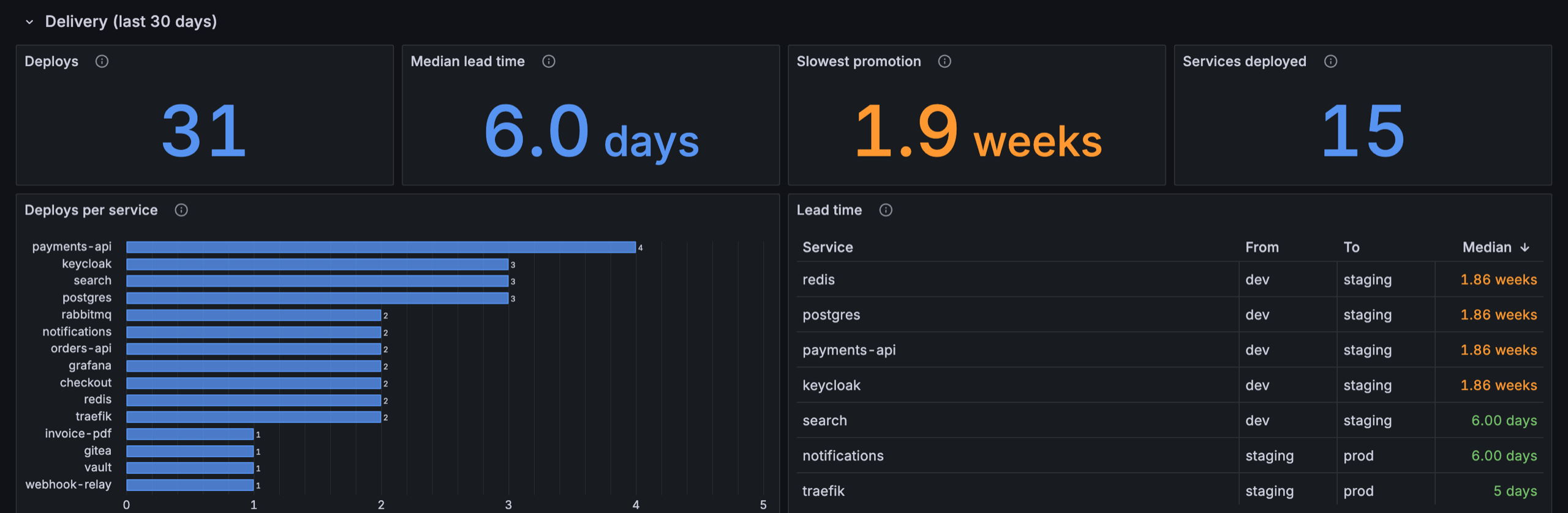
Task: Click the 1.9 weeks stat value
Action: pos(978,132)
